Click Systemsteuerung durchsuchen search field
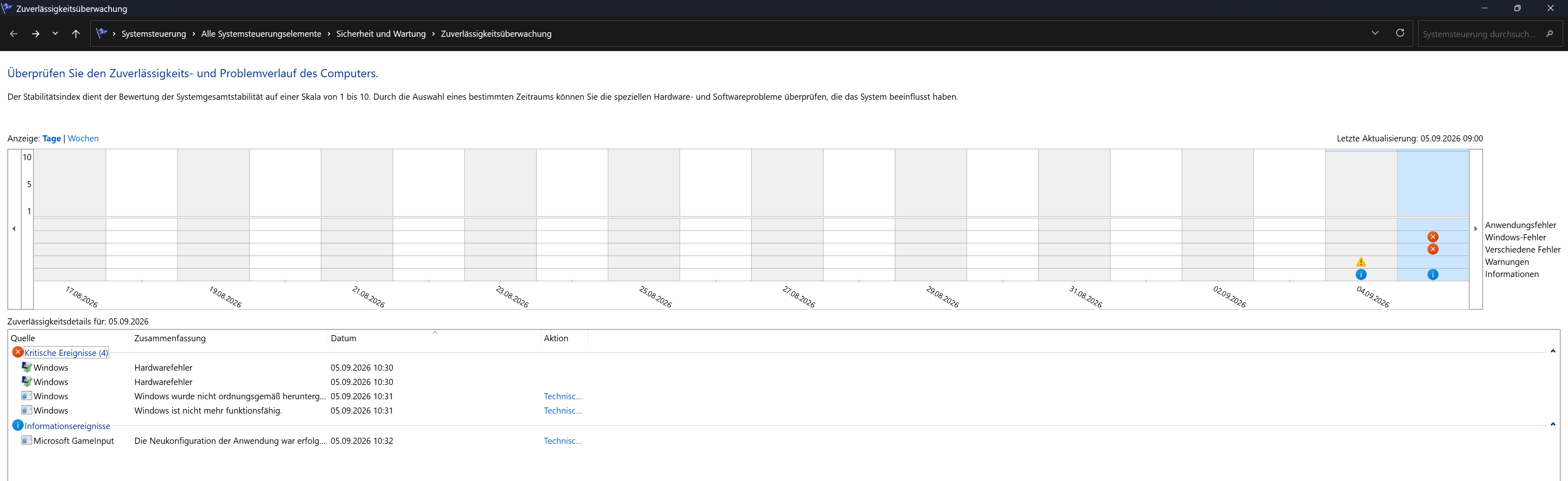1568x481 pixels. pos(1479,34)
